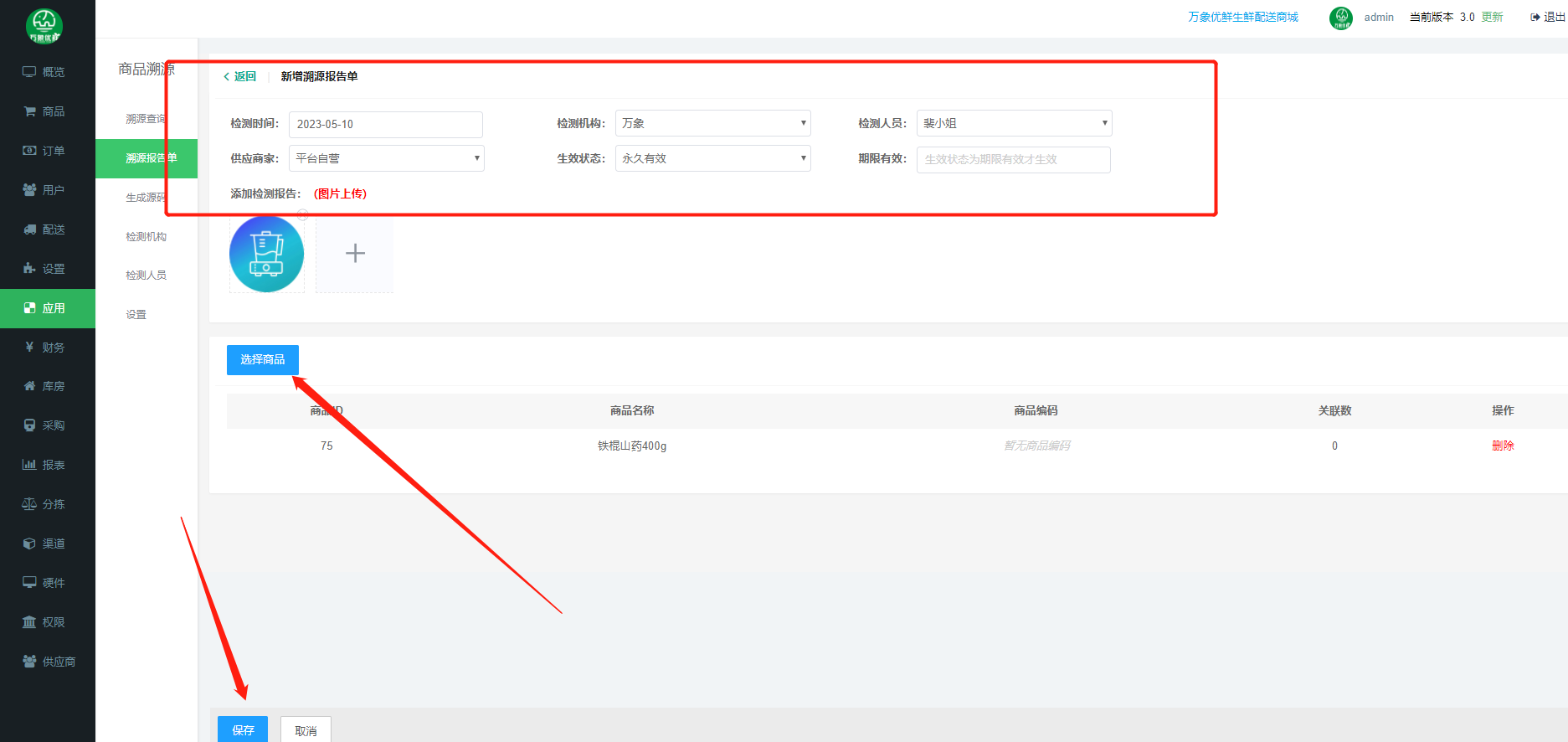Click the uploaded blender report thumbnail

point(266,255)
